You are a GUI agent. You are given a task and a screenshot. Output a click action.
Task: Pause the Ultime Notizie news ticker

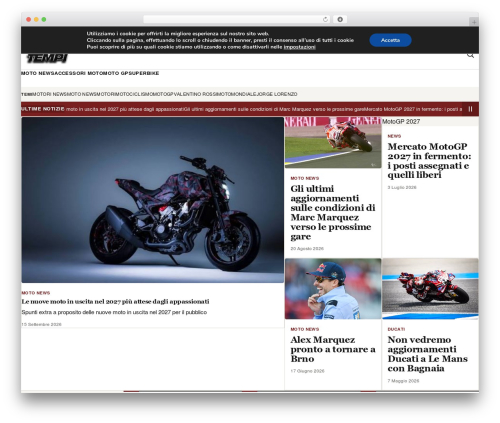(x=470, y=109)
